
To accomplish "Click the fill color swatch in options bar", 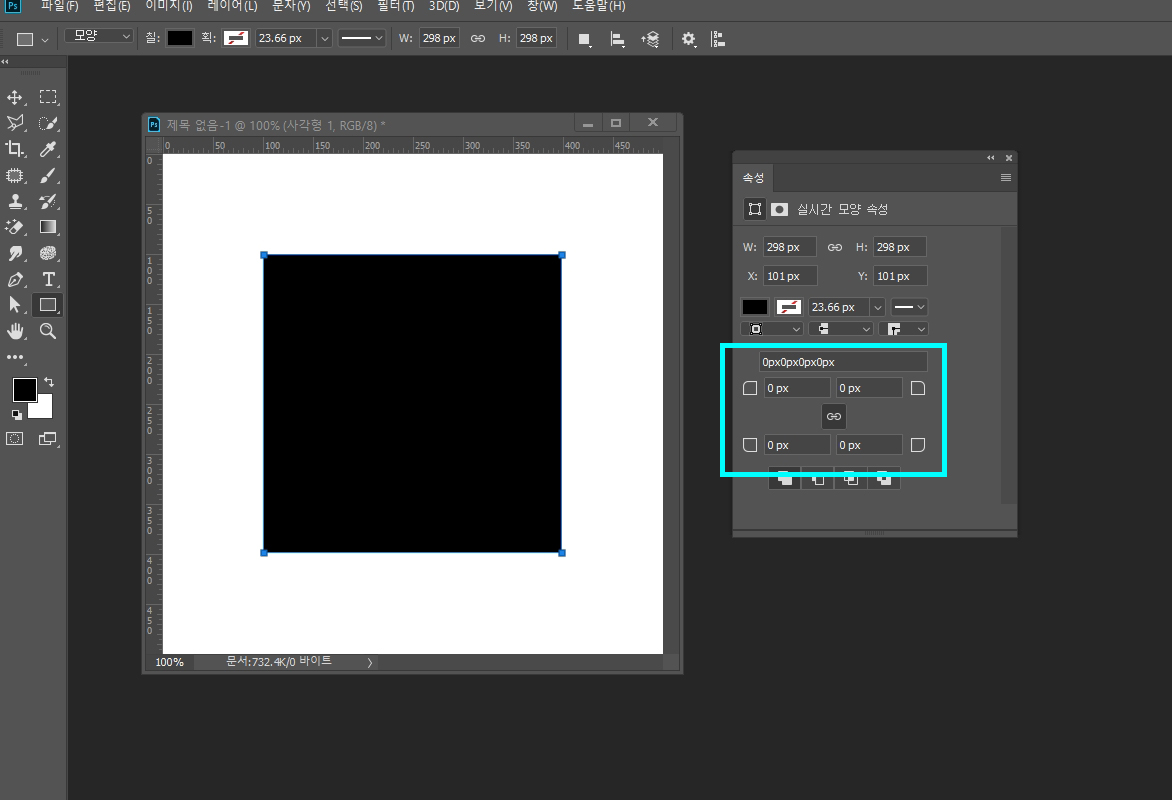I will [x=179, y=38].
